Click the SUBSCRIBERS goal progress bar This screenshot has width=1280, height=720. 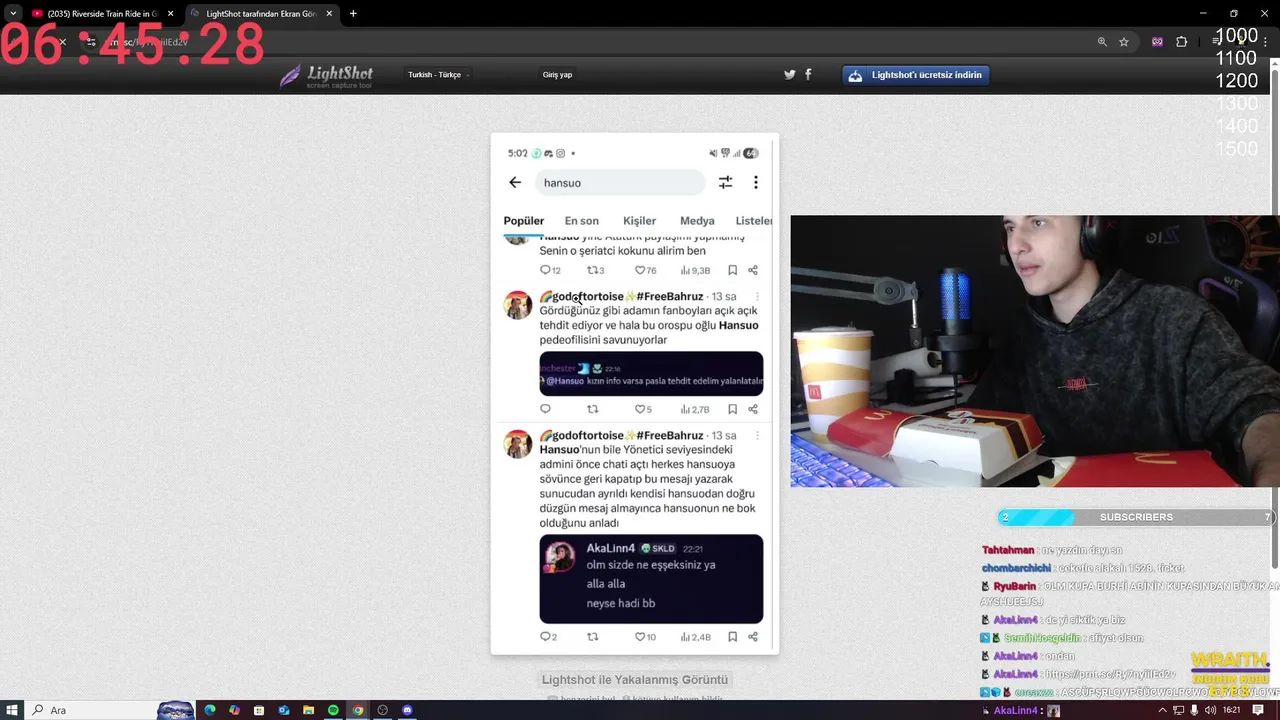pos(1136,517)
